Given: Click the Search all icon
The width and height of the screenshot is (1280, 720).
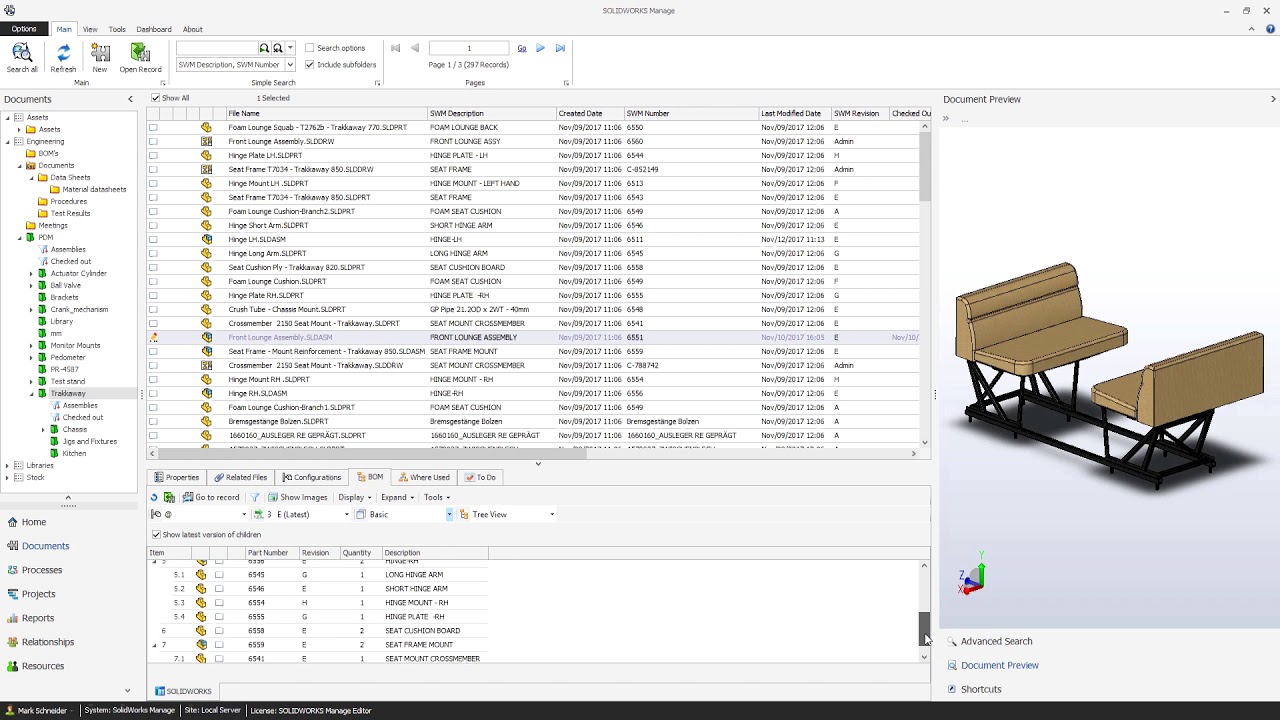Looking at the screenshot, I should tap(22, 58).
